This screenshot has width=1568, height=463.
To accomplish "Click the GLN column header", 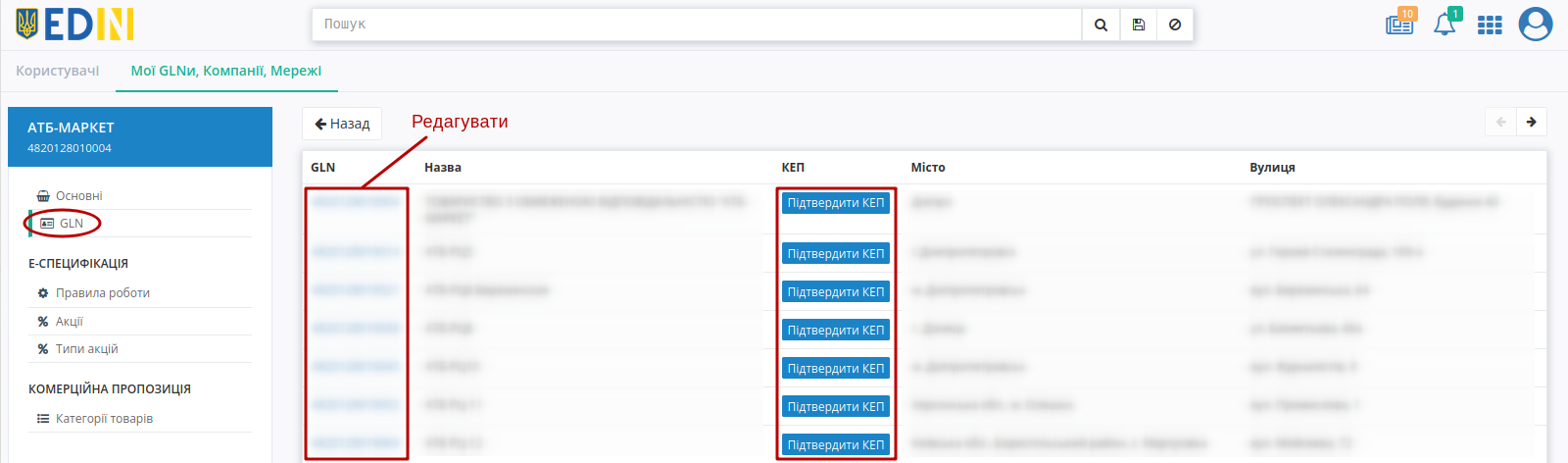I will (x=322, y=168).
